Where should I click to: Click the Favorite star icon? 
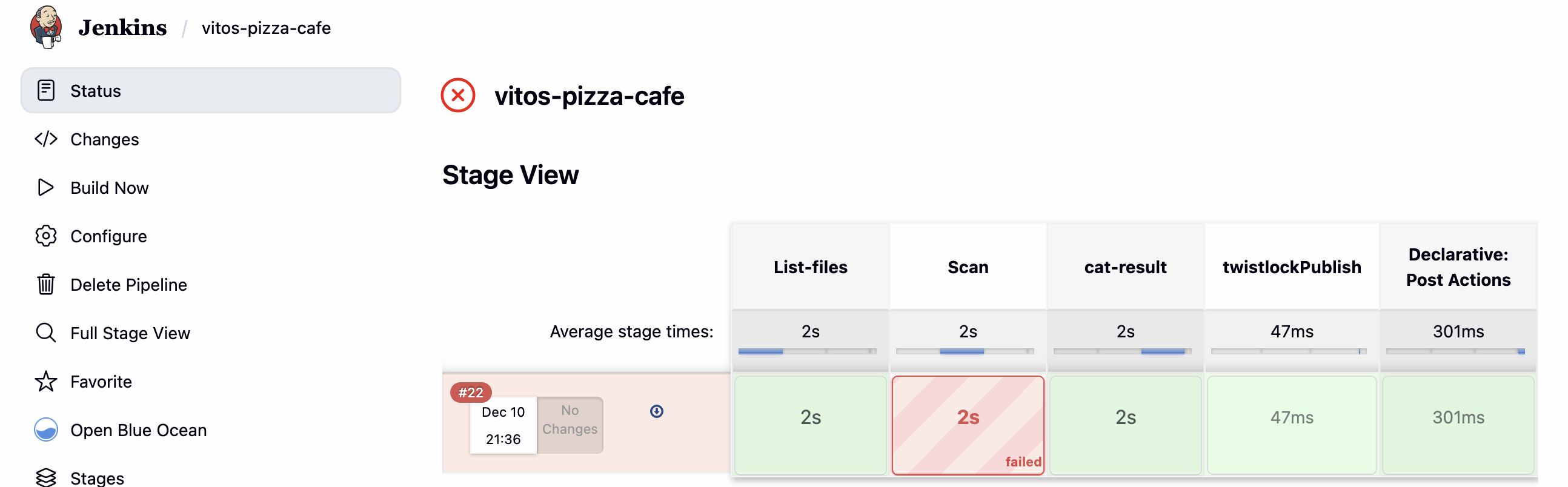[x=45, y=382]
